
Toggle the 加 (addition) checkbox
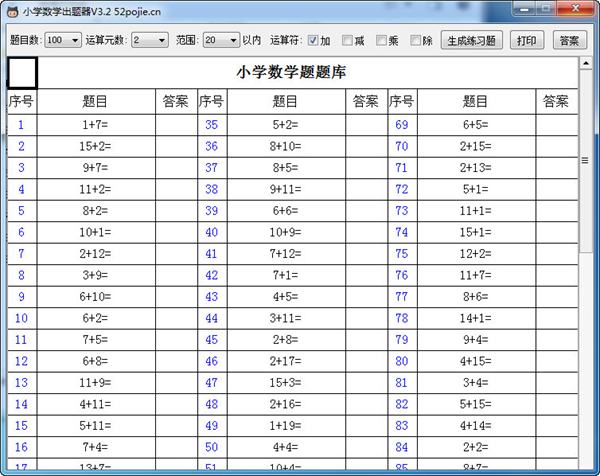[x=313, y=40]
